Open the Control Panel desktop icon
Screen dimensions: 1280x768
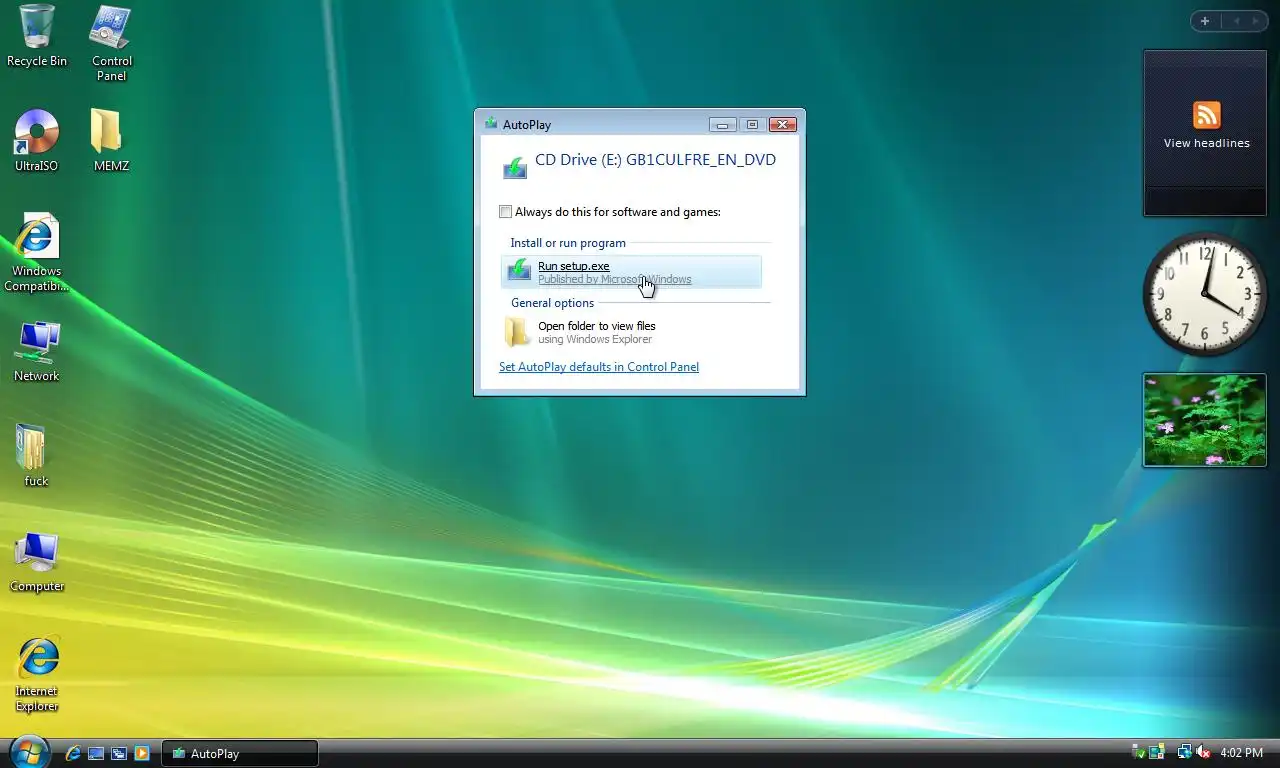click(x=111, y=43)
